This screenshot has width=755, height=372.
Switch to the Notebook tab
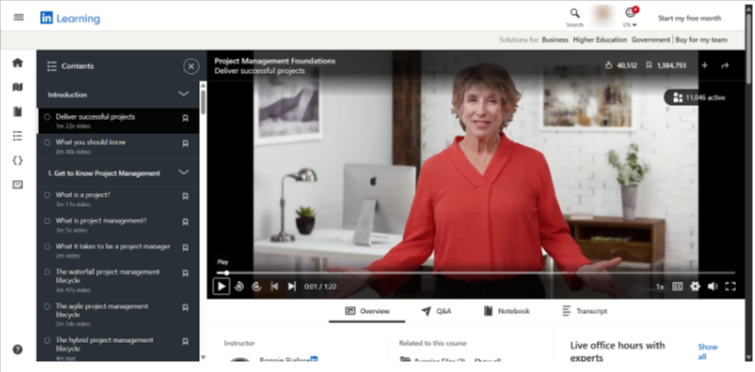[507, 311]
